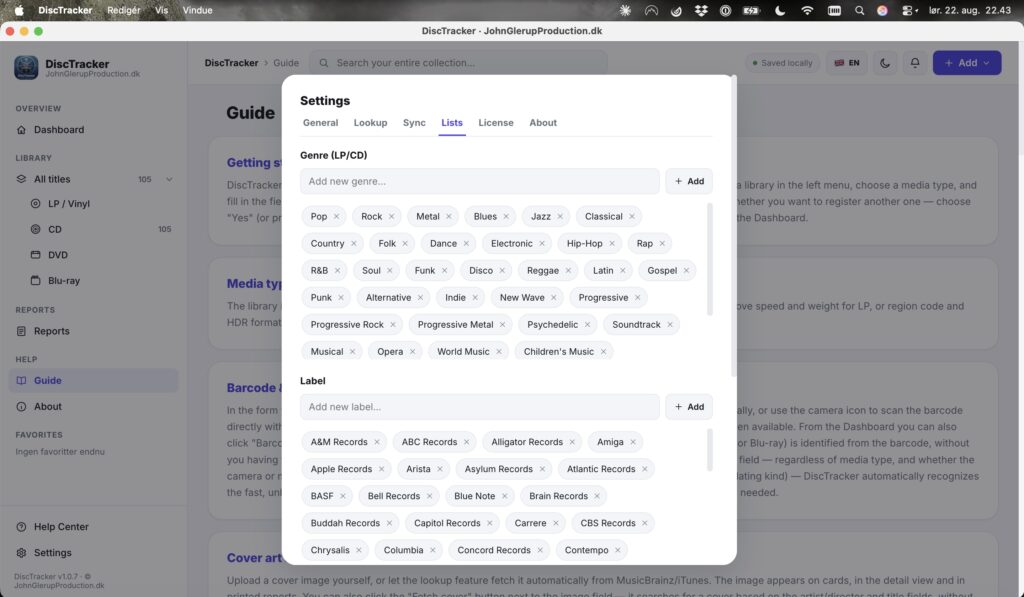Click the DVD icon in sidebar
The width and height of the screenshot is (1024, 597).
coord(35,255)
